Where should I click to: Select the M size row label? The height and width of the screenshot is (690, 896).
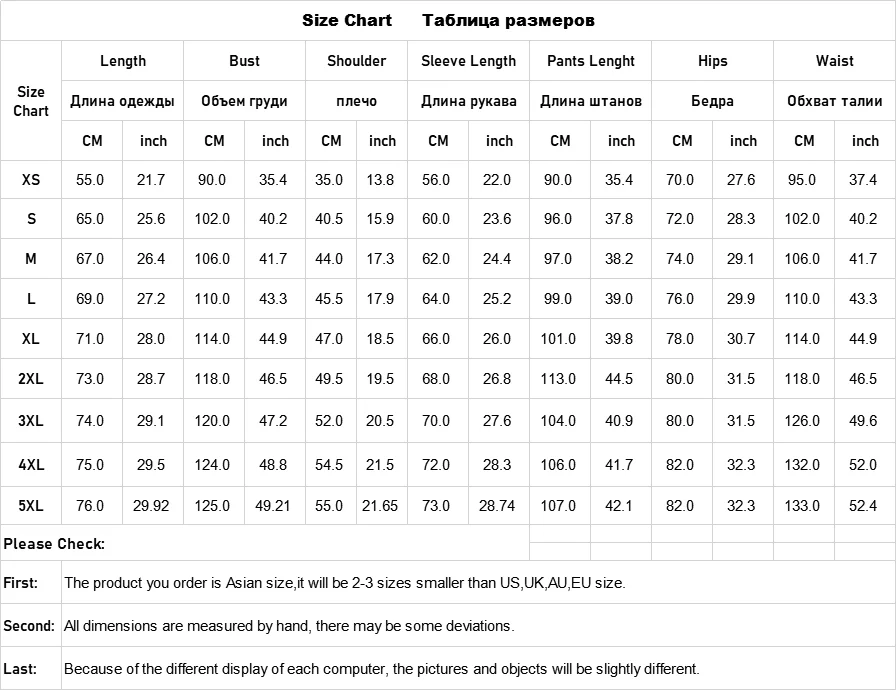tap(31, 259)
